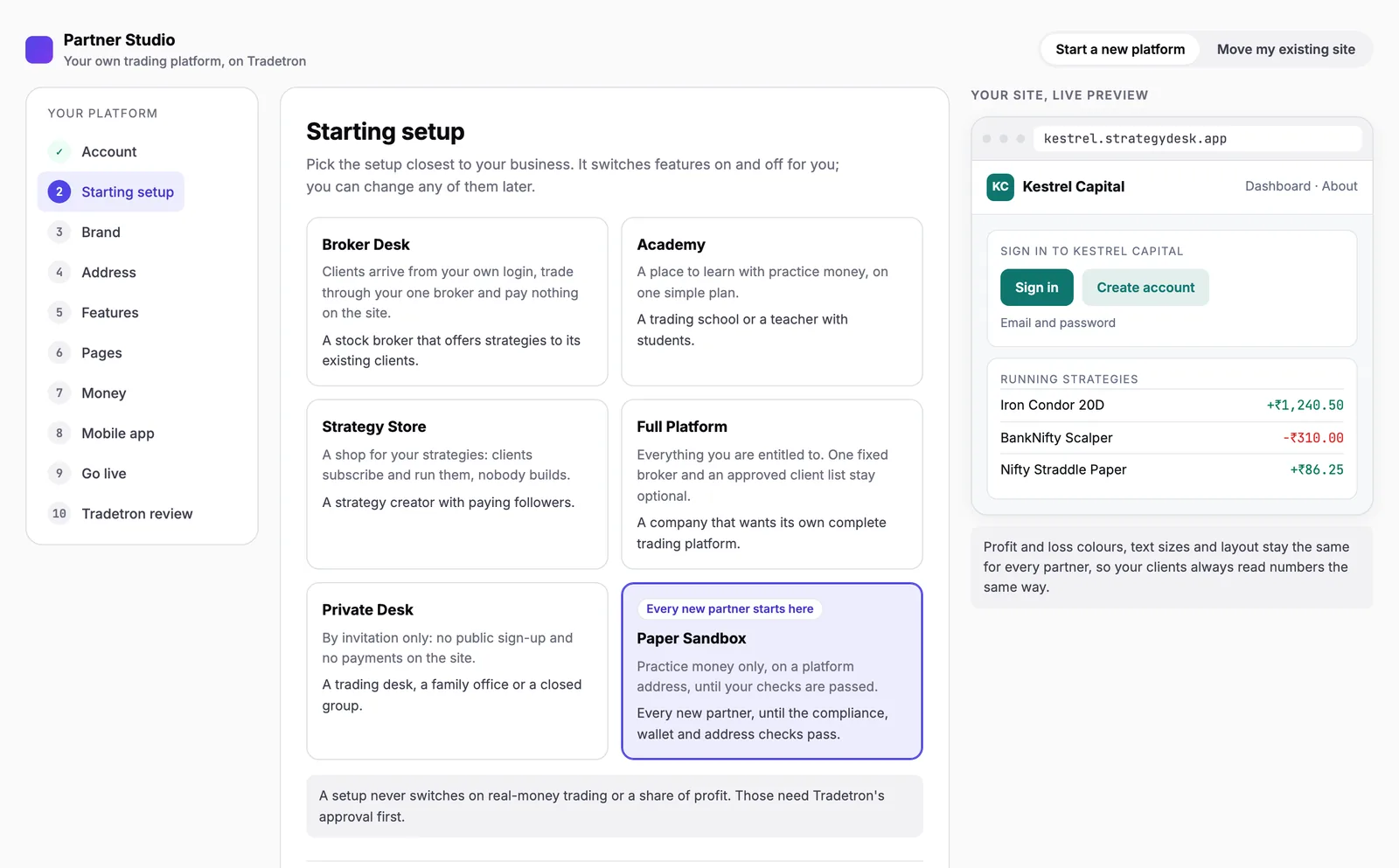
Task: Click the Sign in button in preview
Action: pyautogui.click(x=1037, y=288)
